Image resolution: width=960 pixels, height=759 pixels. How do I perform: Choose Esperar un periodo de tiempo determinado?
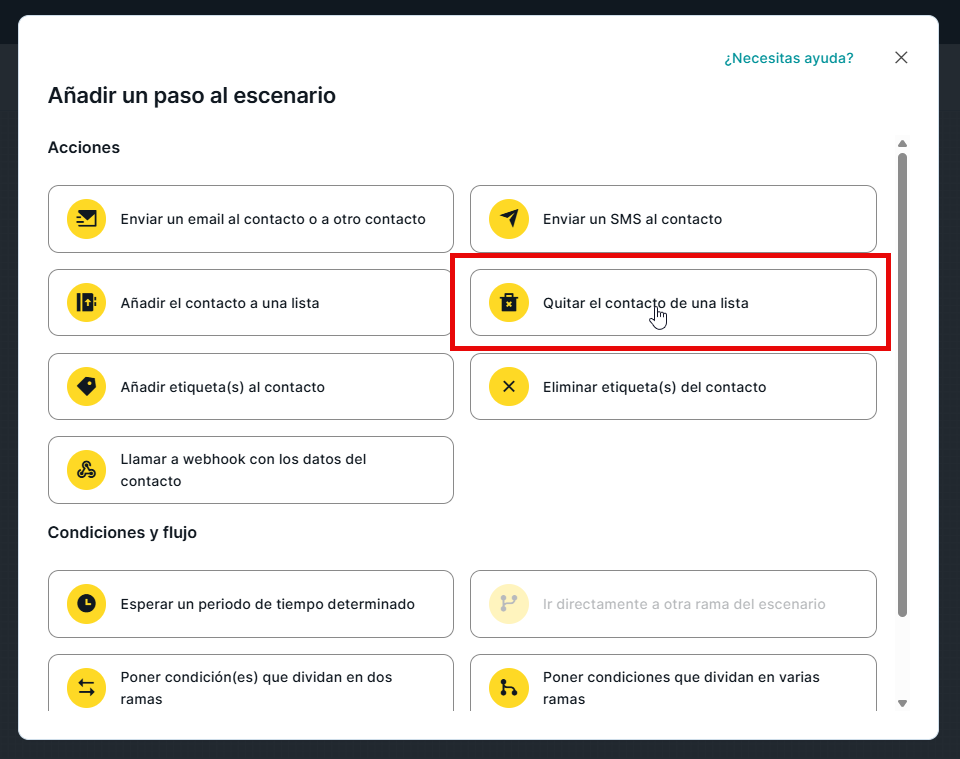click(x=267, y=604)
